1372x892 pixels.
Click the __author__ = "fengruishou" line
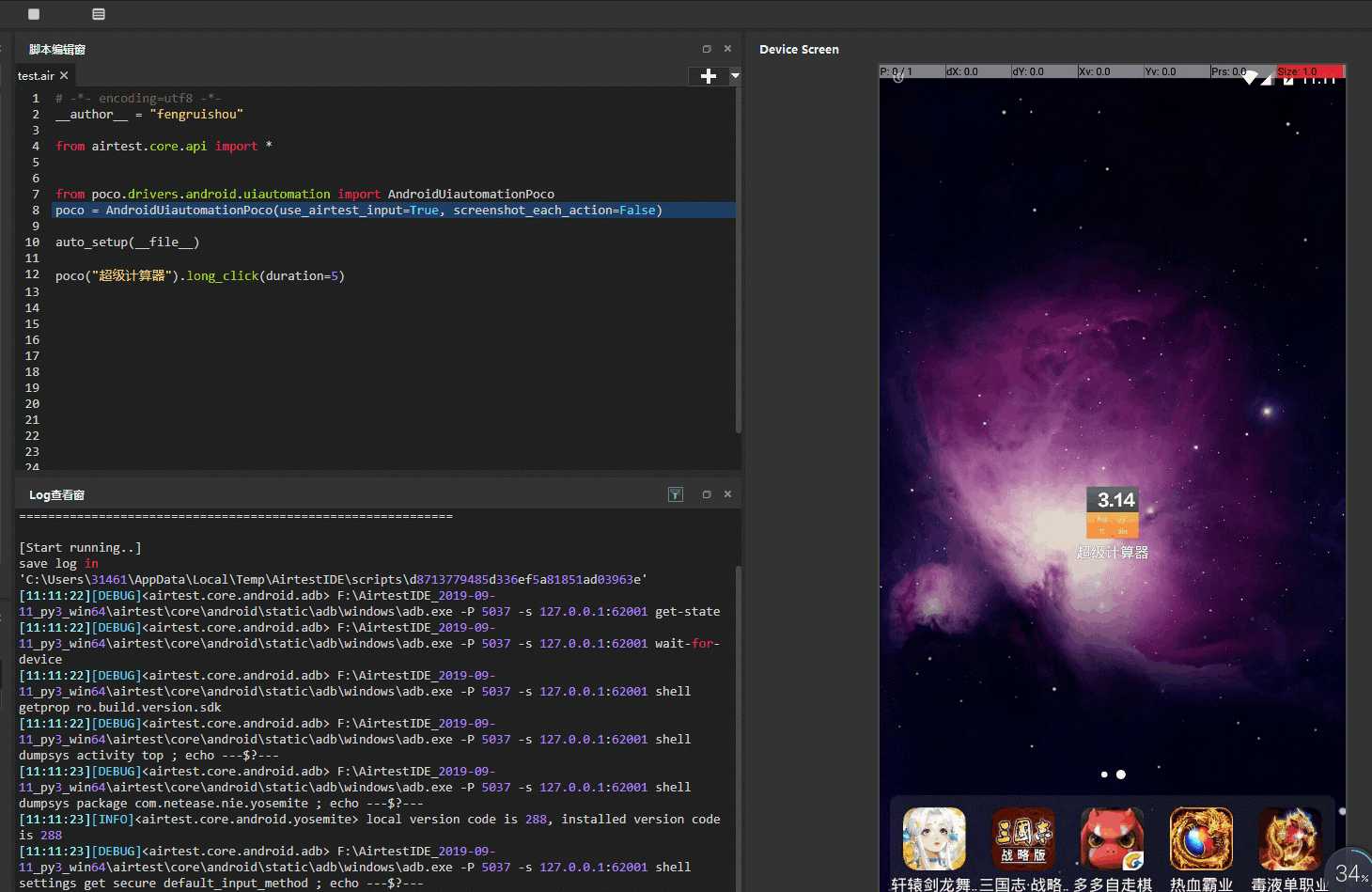point(149,115)
